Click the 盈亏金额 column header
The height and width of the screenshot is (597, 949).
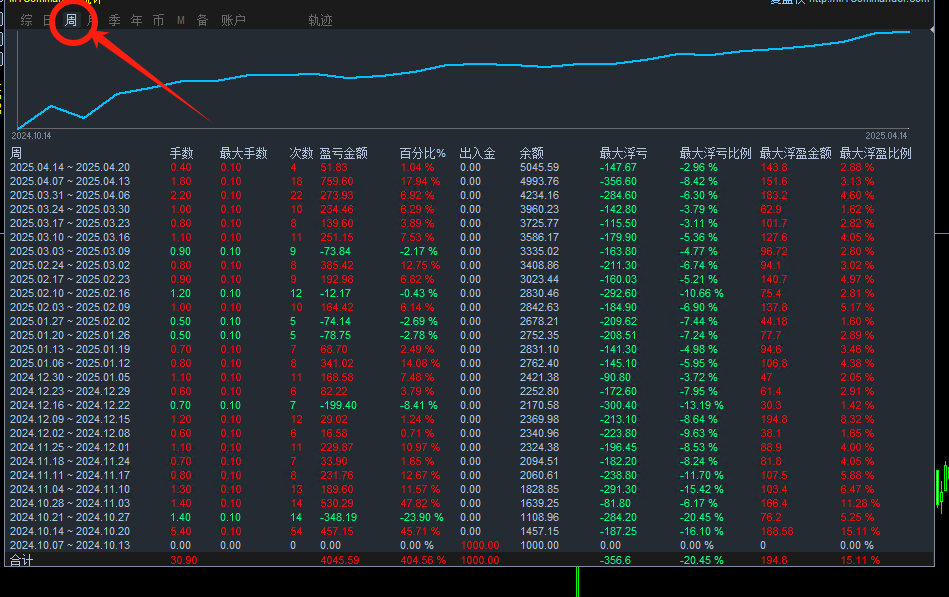(x=343, y=153)
